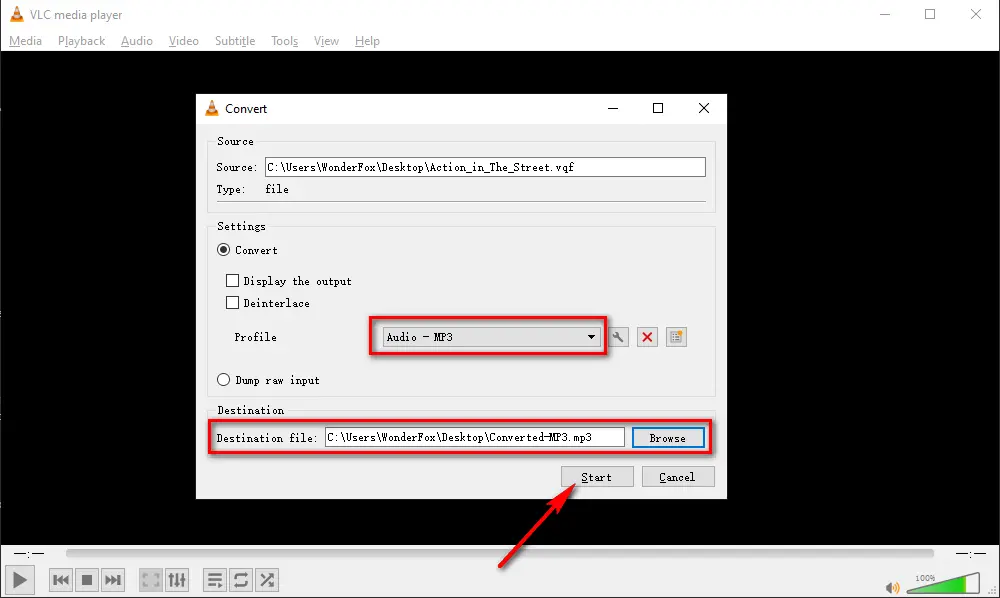Maximize the VLC media player main window
The image size is (1000, 598).
pos(930,14)
